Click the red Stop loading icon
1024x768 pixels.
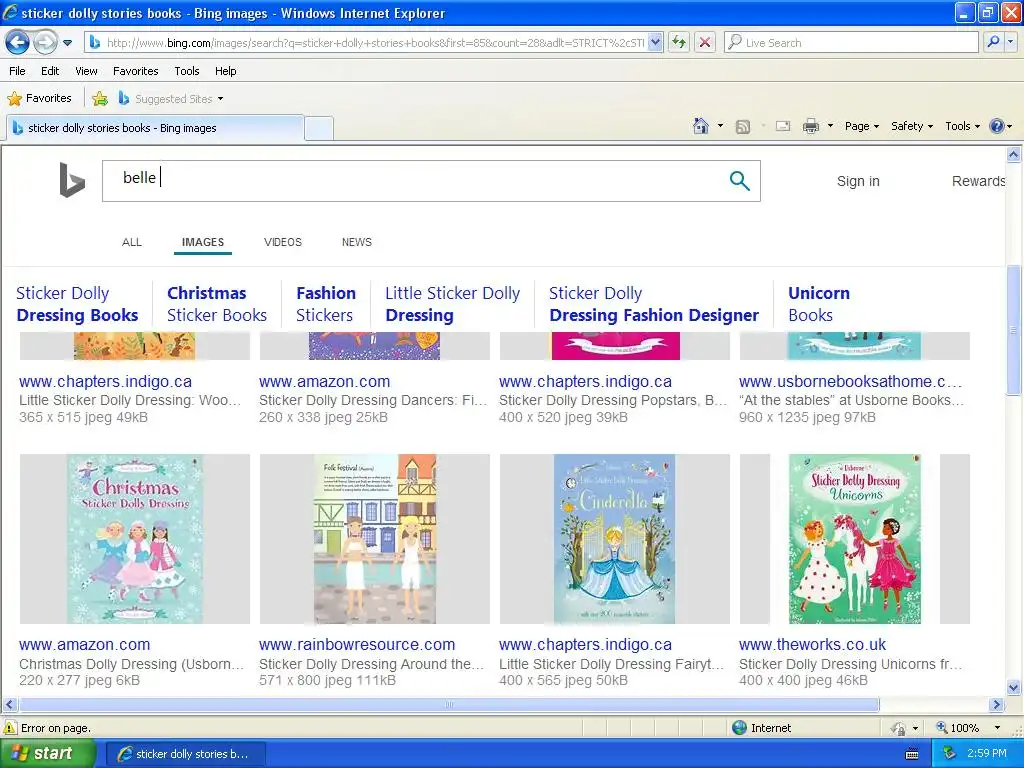(705, 43)
